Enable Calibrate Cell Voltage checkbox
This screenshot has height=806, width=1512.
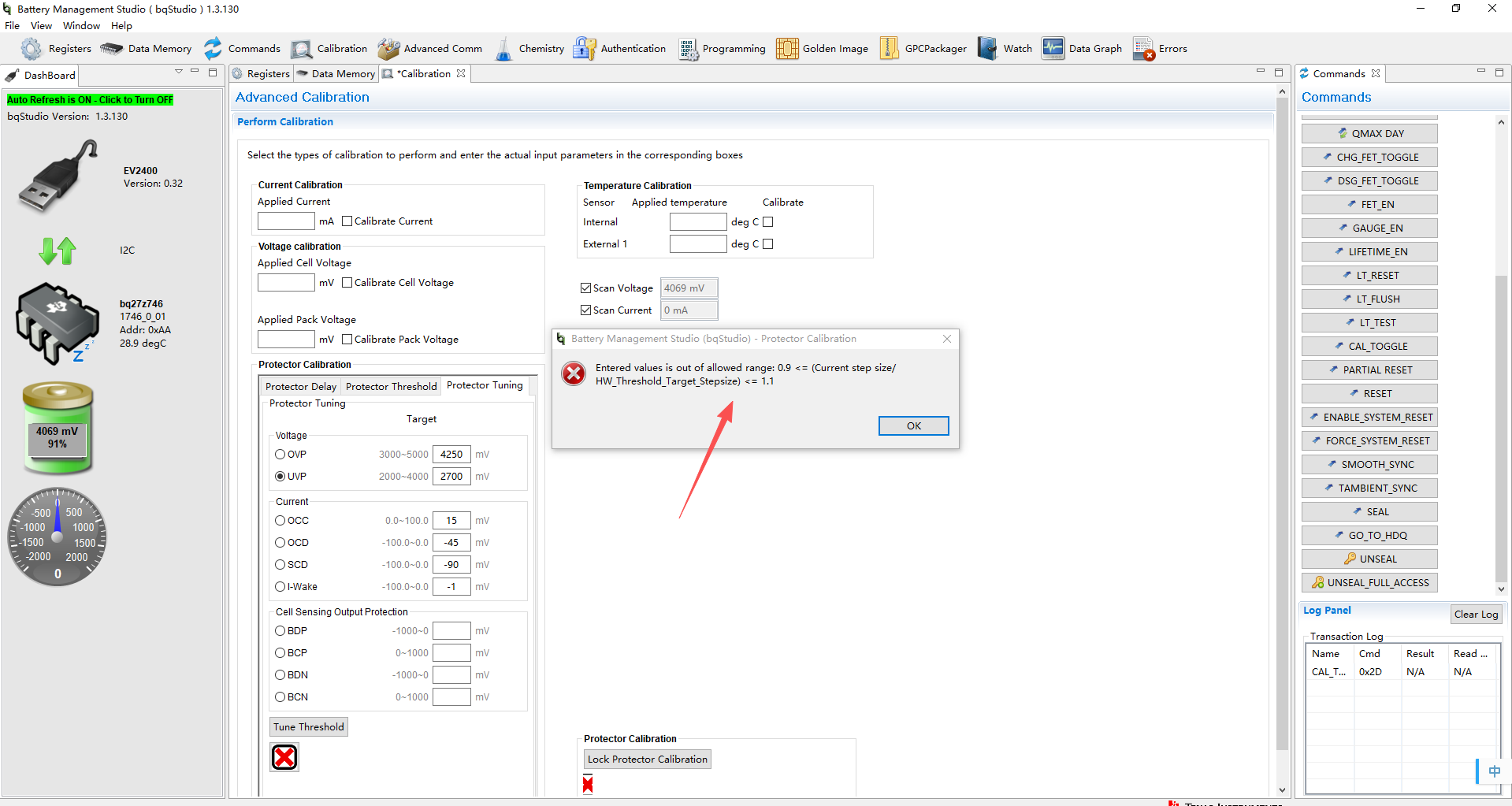[x=347, y=283]
